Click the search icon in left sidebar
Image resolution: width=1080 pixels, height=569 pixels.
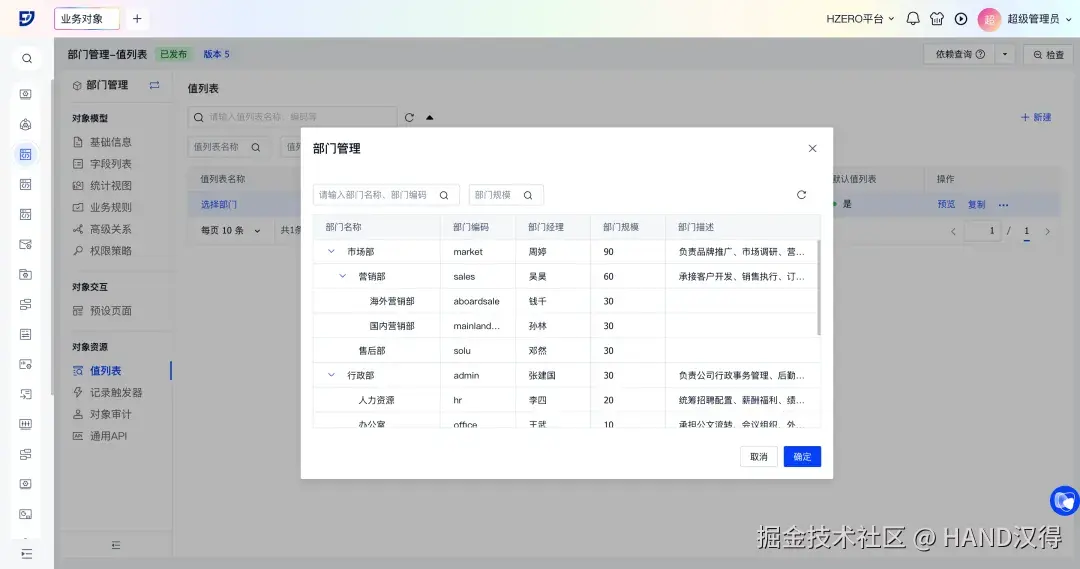(x=26, y=59)
